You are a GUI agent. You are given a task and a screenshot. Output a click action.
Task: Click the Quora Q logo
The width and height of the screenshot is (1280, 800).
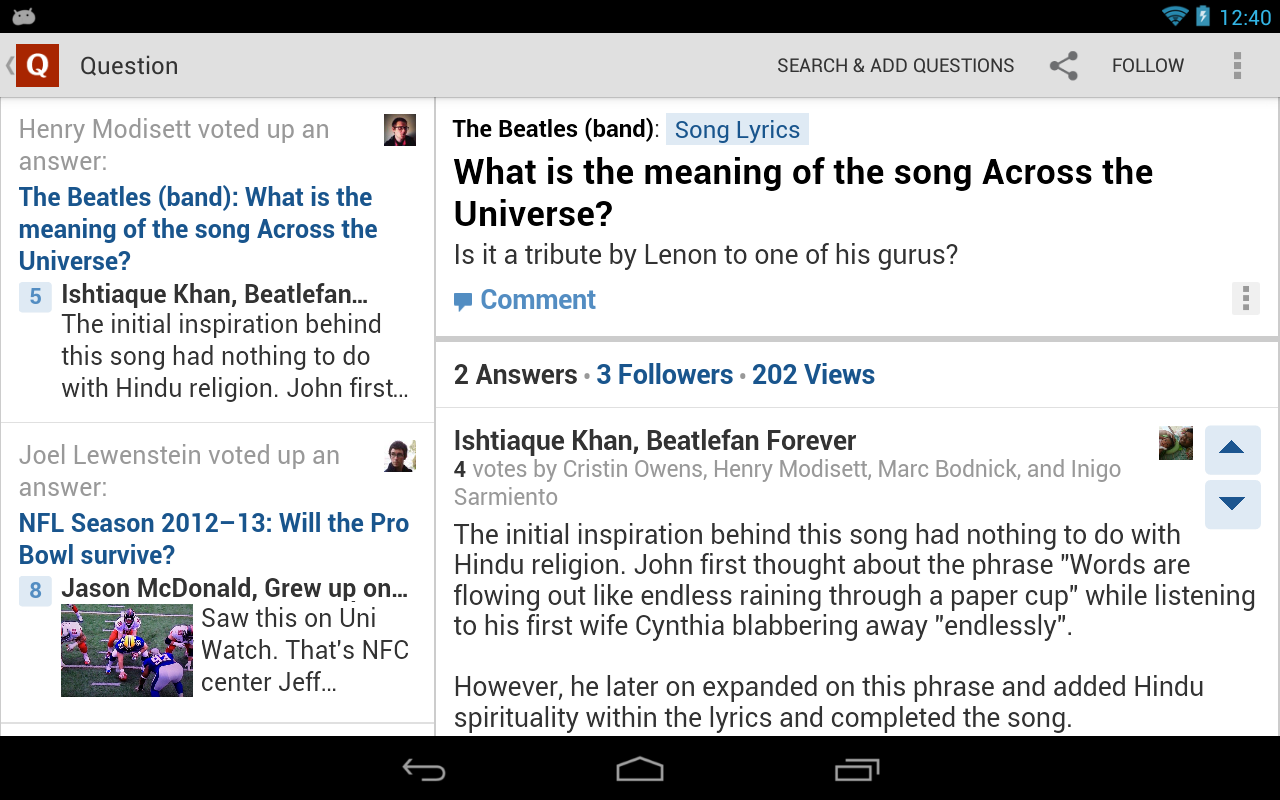pos(37,65)
